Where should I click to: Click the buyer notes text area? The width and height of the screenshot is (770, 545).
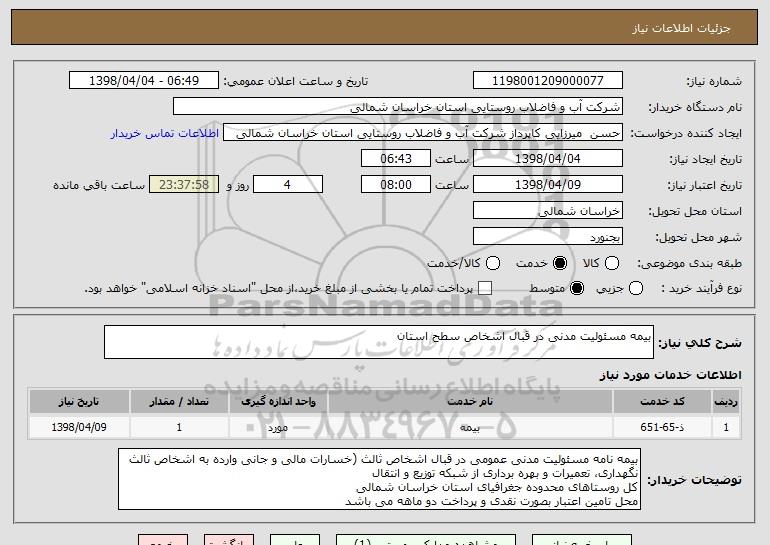[380, 479]
